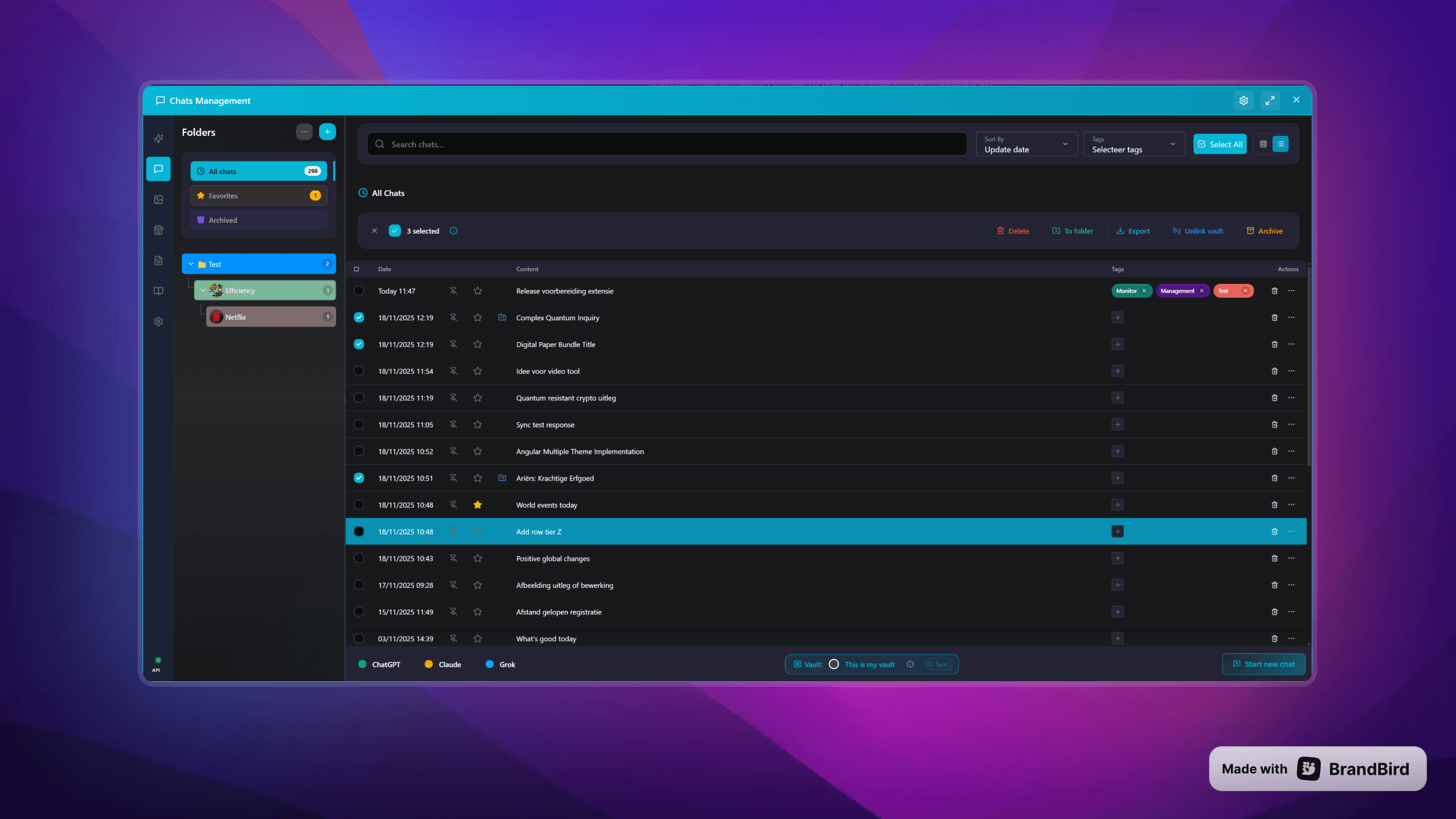Click the Select All button
This screenshot has width=1456, height=819.
(x=1219, y=144)
